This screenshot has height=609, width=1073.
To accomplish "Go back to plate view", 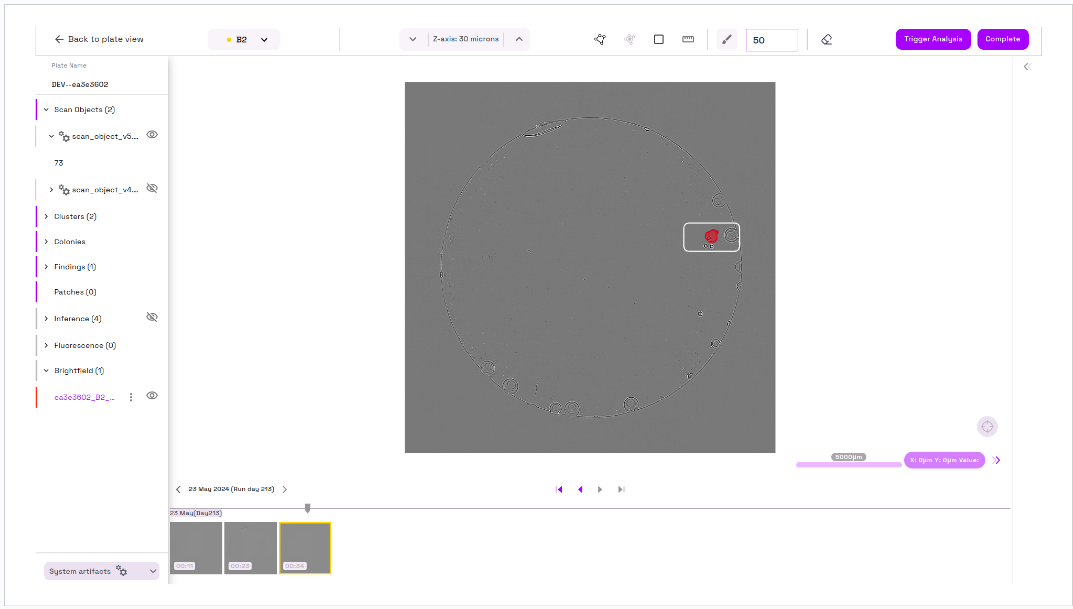I will click(99, 39).
